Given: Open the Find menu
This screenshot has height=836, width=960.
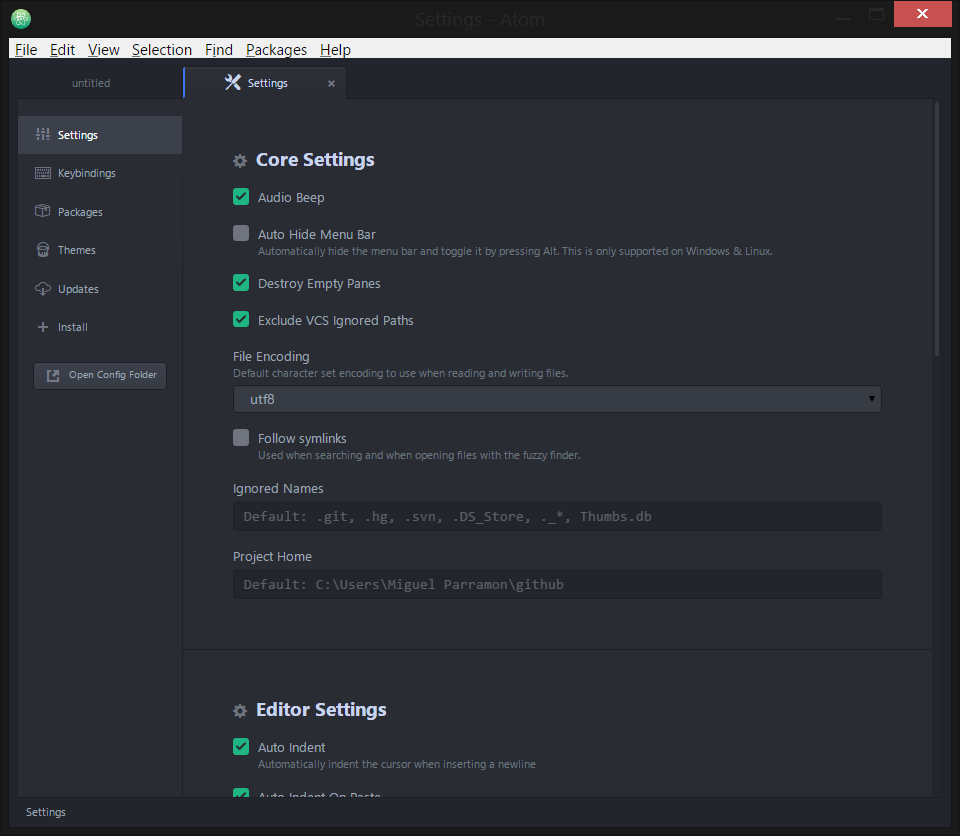Looking at the screenshot, I should pyautogui.click(x=219, y=50).
